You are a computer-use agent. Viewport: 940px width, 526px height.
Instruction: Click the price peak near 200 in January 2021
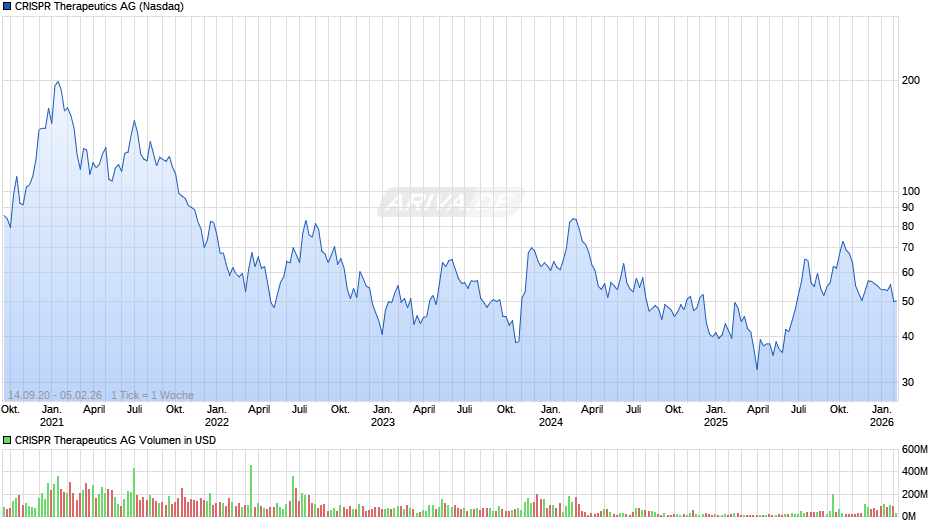(x=58, y=82)
